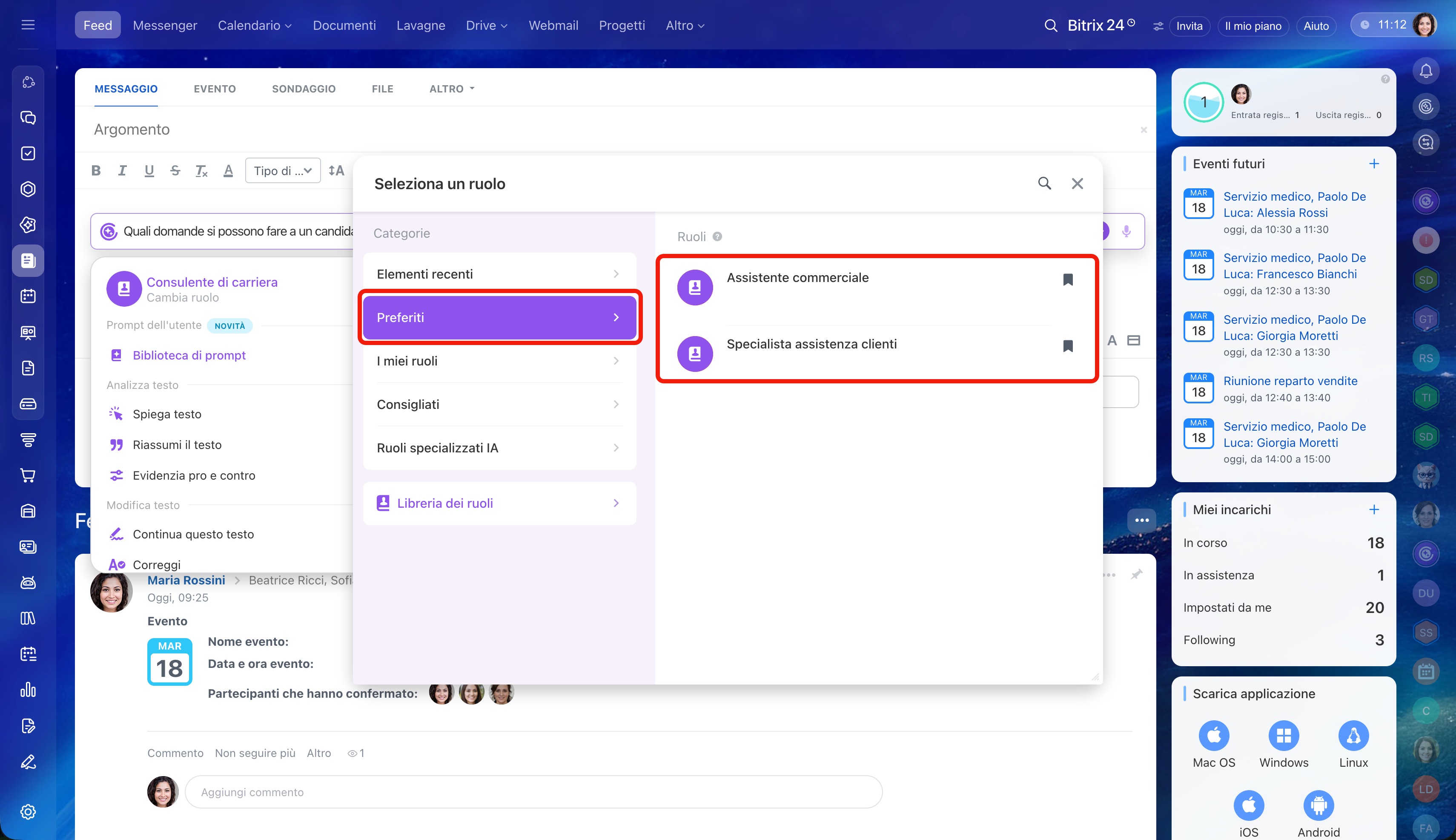Image resolution: width=1456 pixels, height=840 pixels.
Task: Choose Riassumi il testo
Action: pyautogui.click(x=177, y=445)
